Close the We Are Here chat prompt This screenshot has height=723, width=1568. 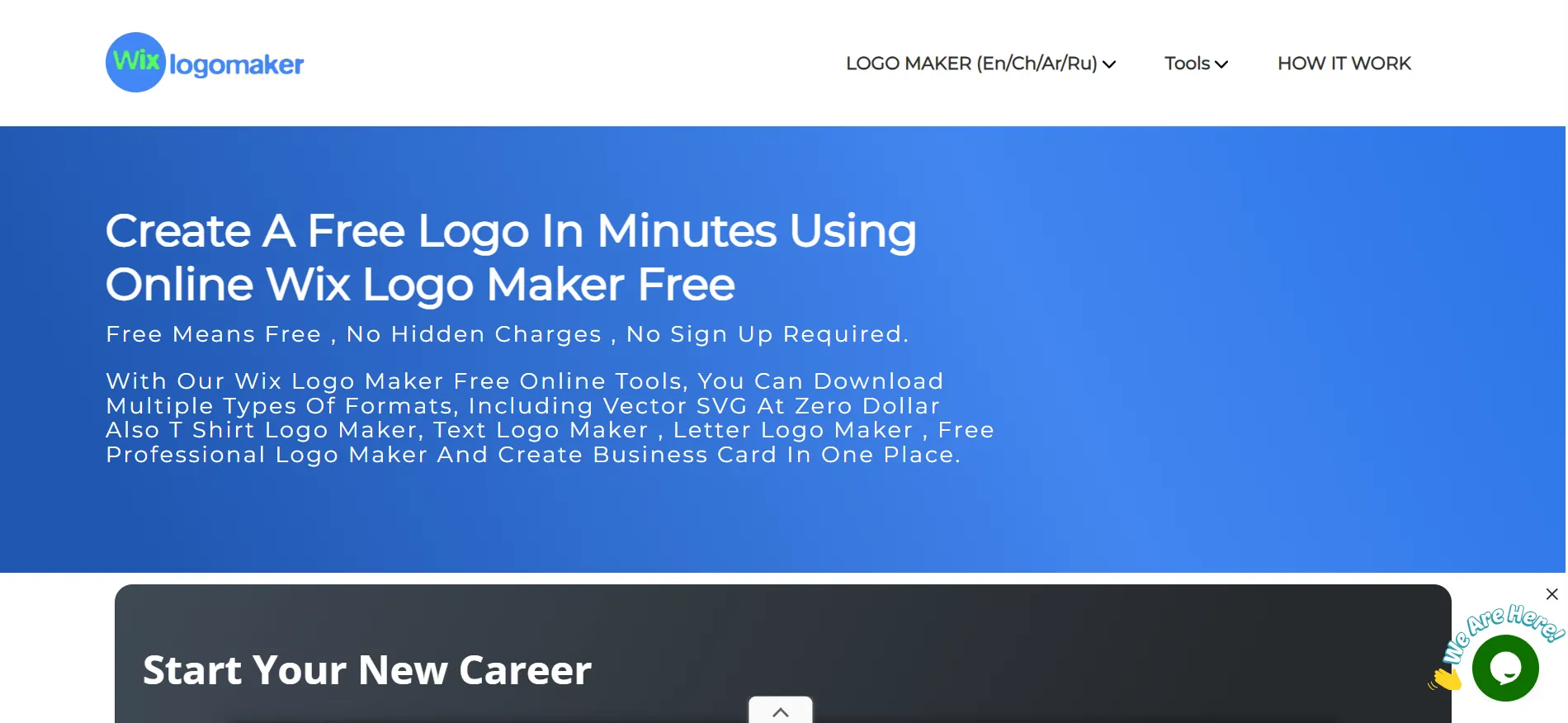[1551, 594]
